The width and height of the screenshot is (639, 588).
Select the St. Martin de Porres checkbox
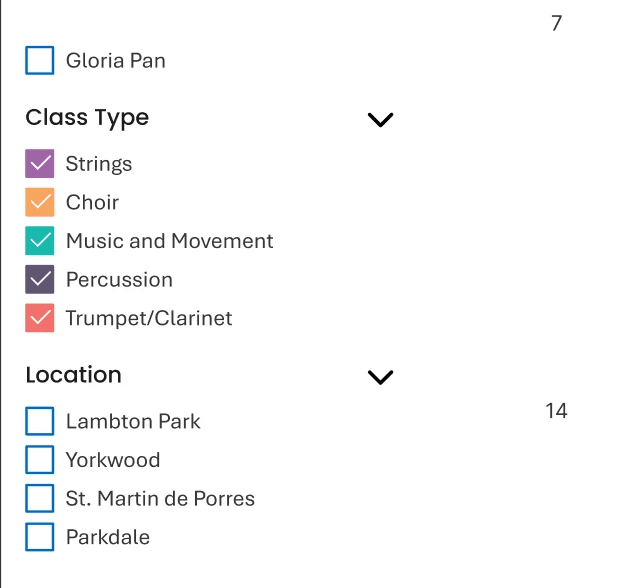pos(40,499)
